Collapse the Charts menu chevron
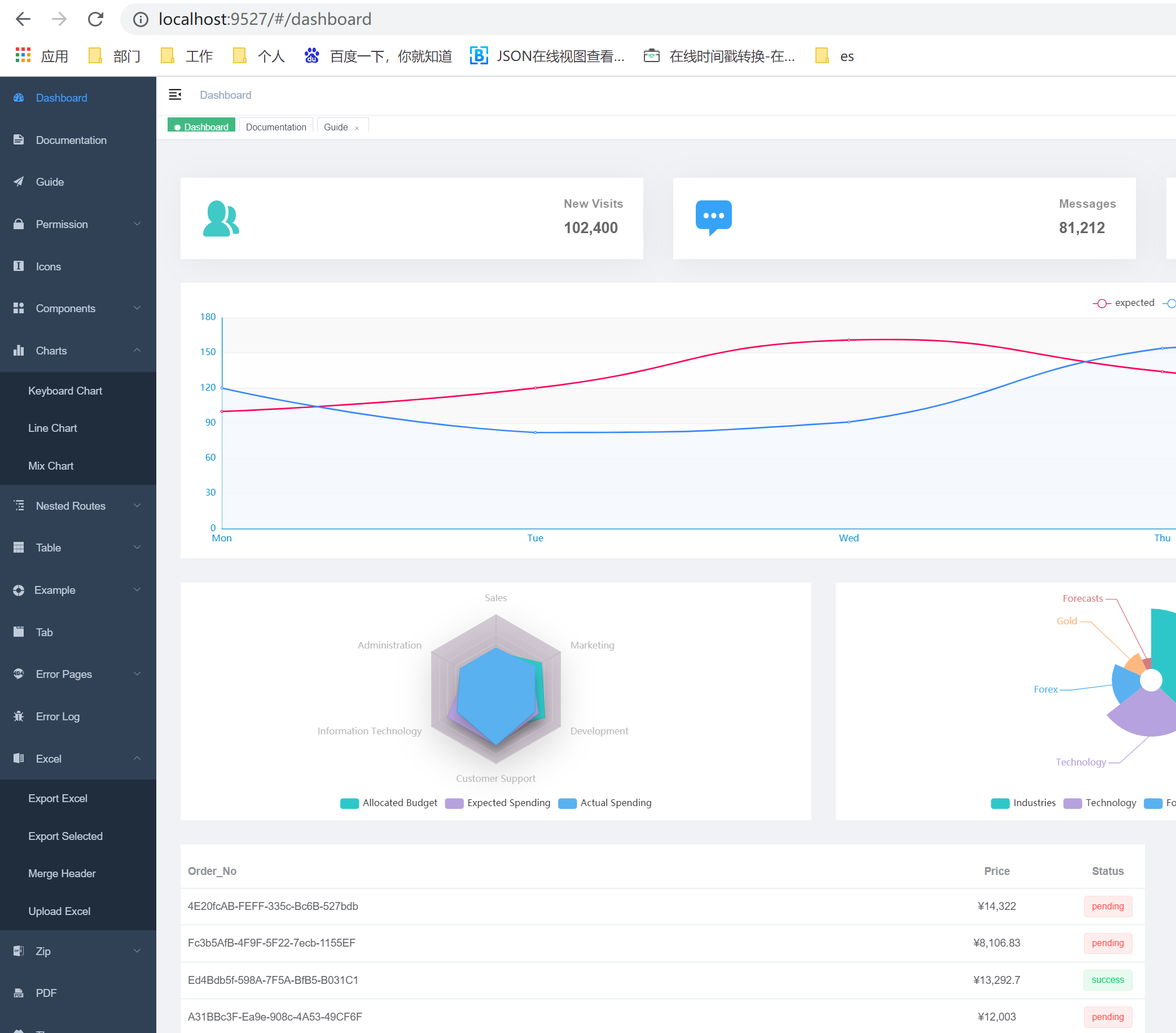Screen dimensions: 1176x1033 click(137, 351)
